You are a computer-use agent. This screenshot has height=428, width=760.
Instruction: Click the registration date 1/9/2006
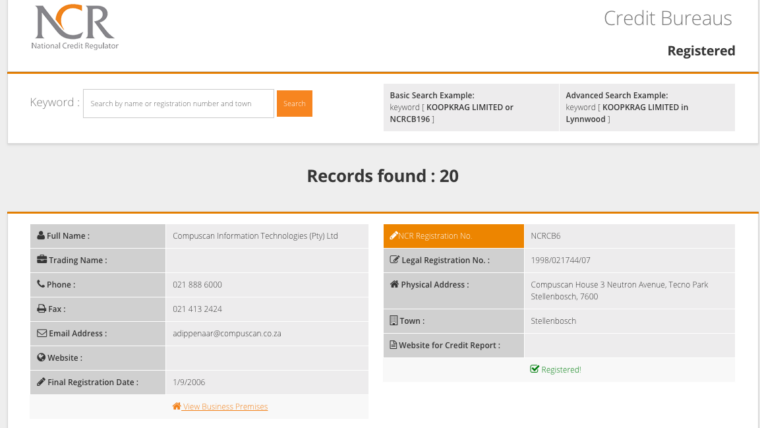(x=189, y=382)
